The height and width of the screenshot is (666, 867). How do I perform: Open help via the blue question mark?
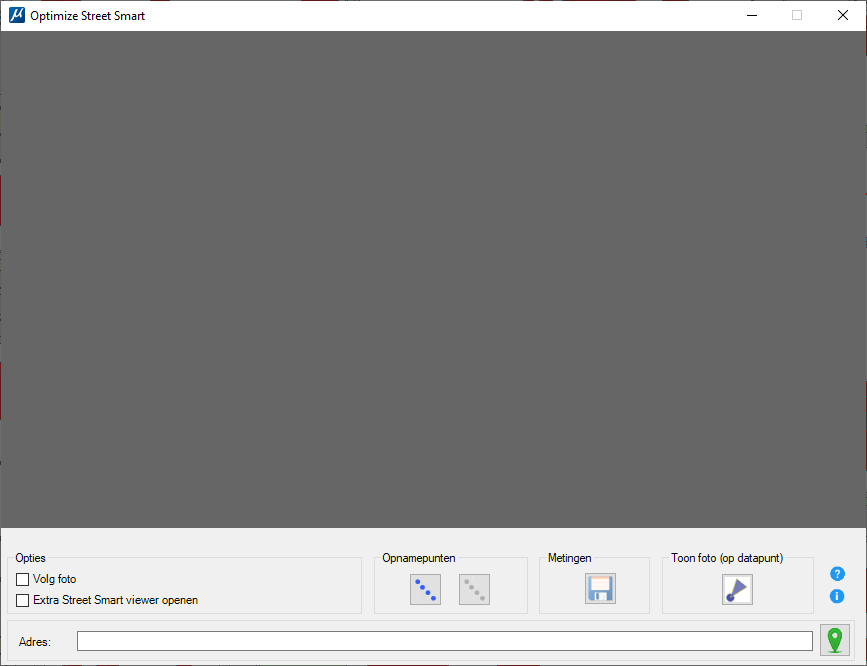(837, 574)
